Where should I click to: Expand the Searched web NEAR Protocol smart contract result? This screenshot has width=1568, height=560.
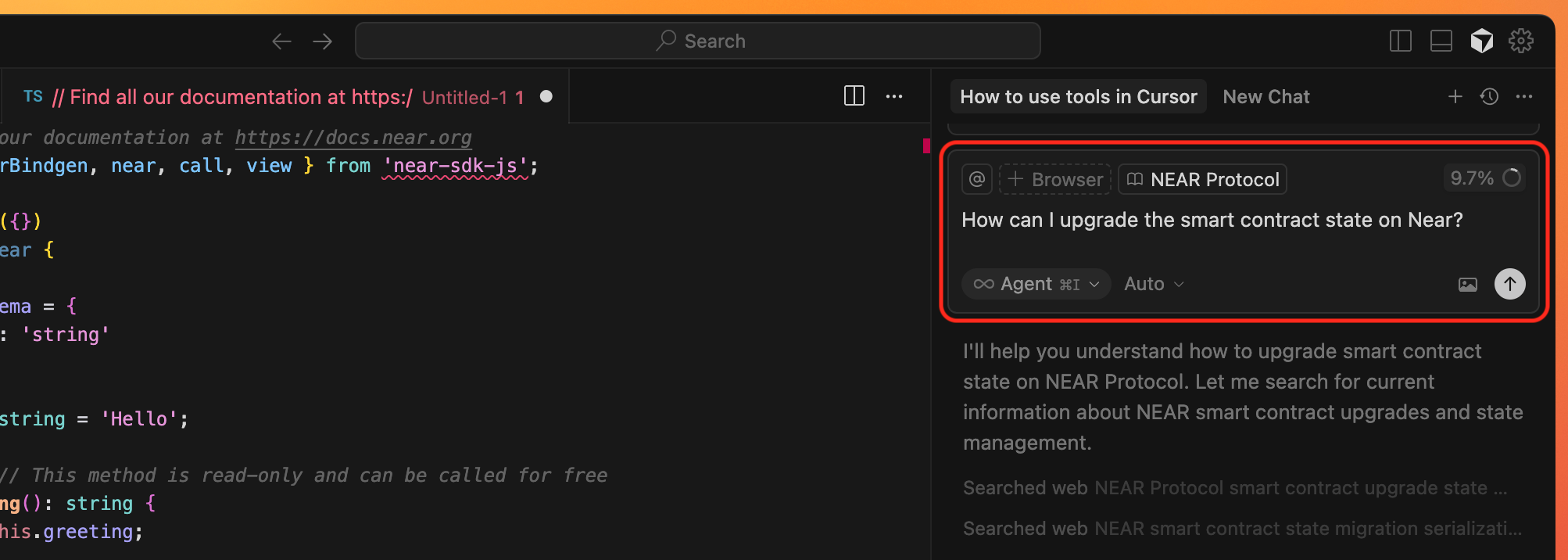1235,488
